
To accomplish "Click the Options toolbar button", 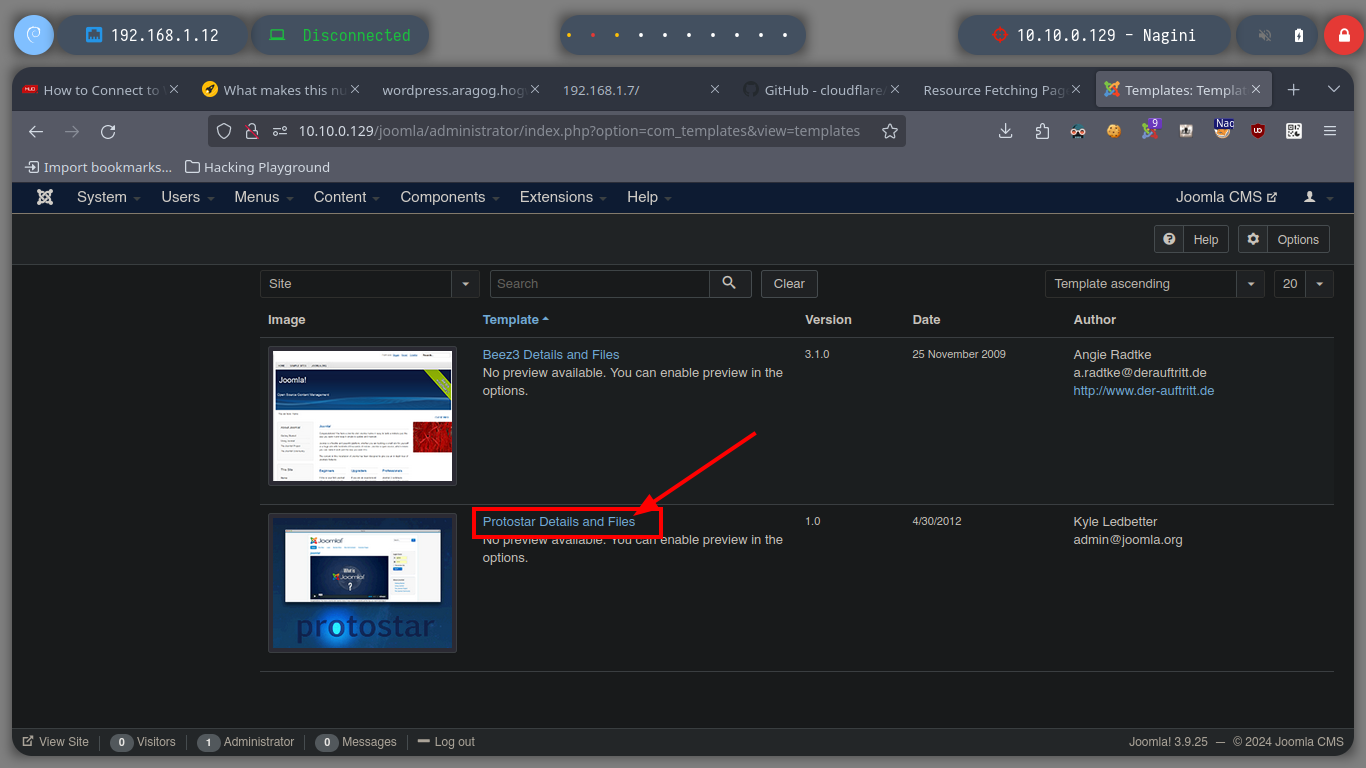I will pos(1284,239).
